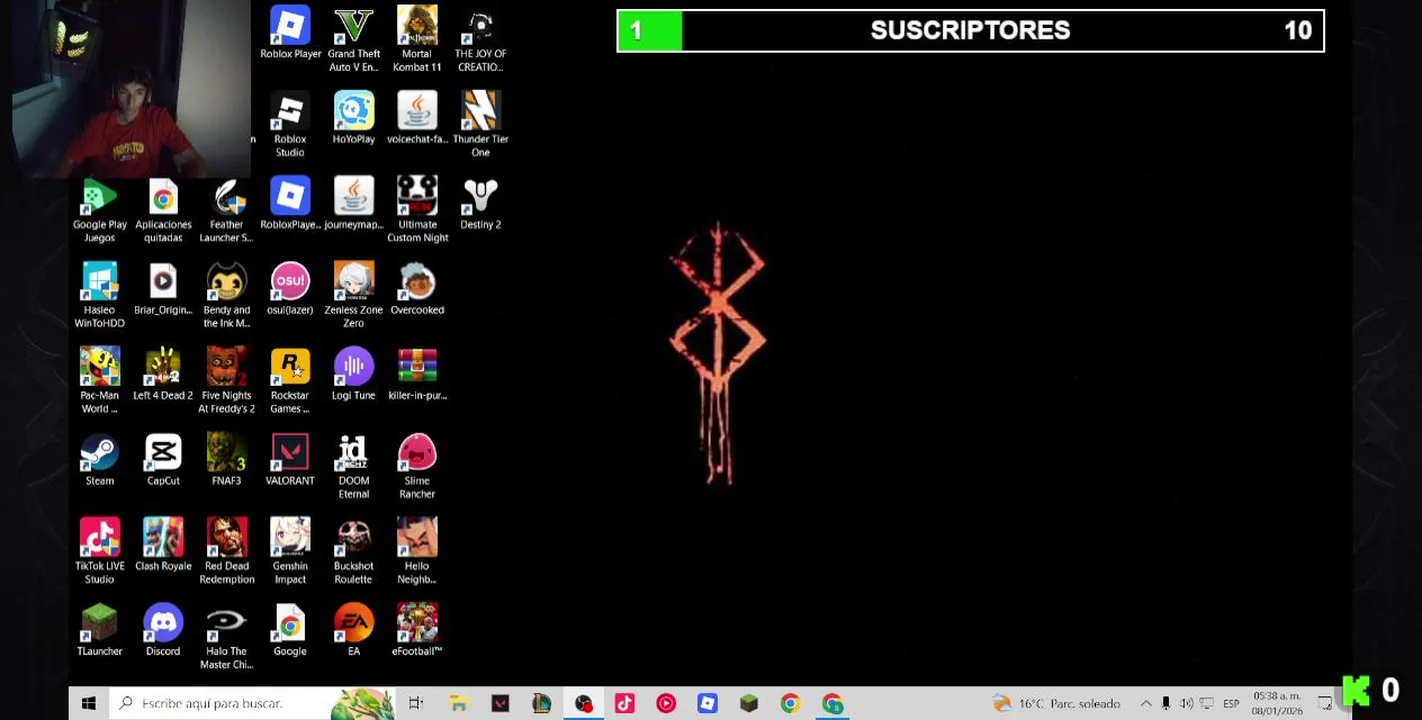
Task: Select the Briar_Origin file icon
Action: [163, 290]
